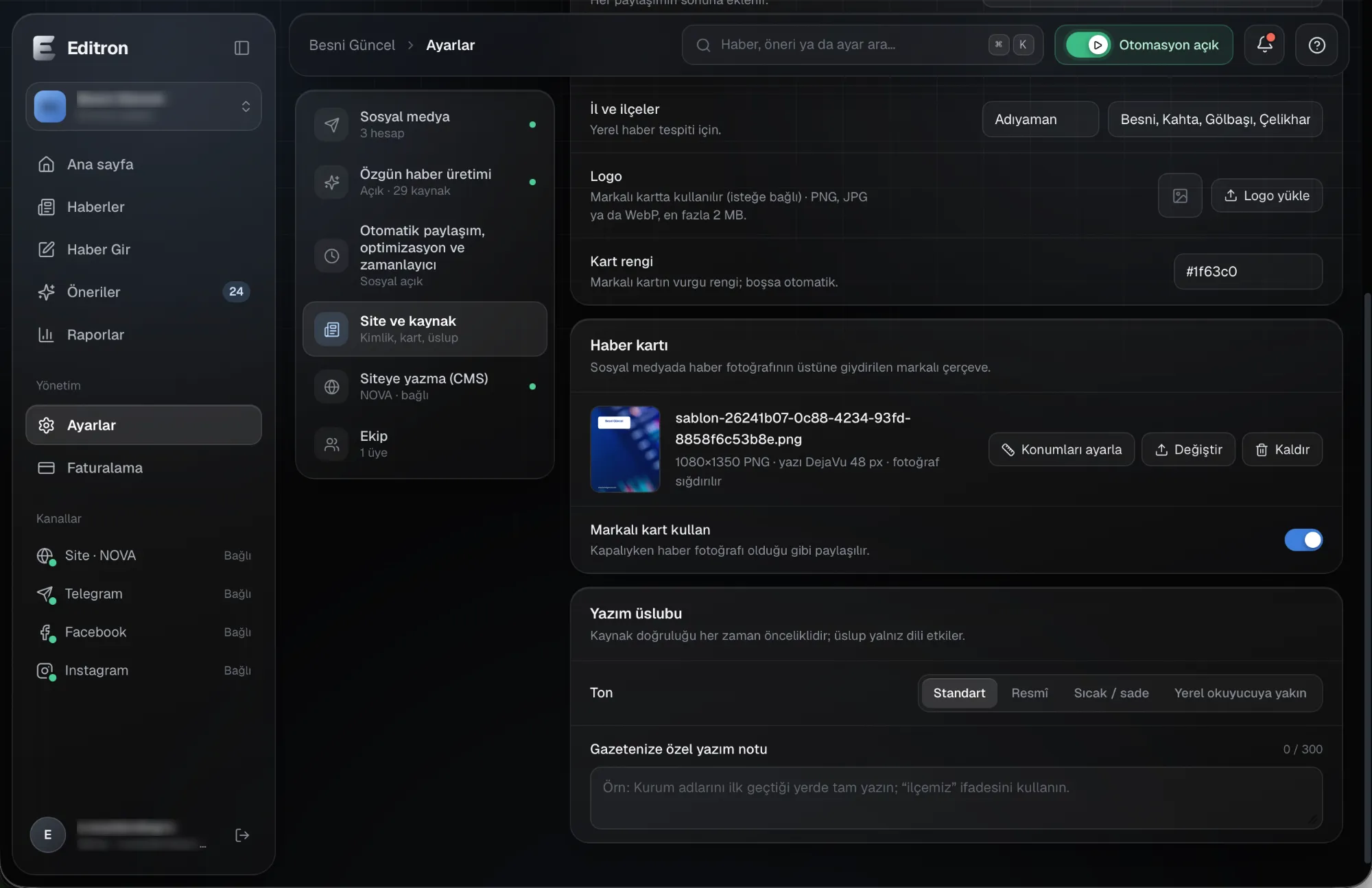Screen dimensions: 1372x888
Task: Open the Sosyal medya settings section
Action: click(x=425, y=124)
